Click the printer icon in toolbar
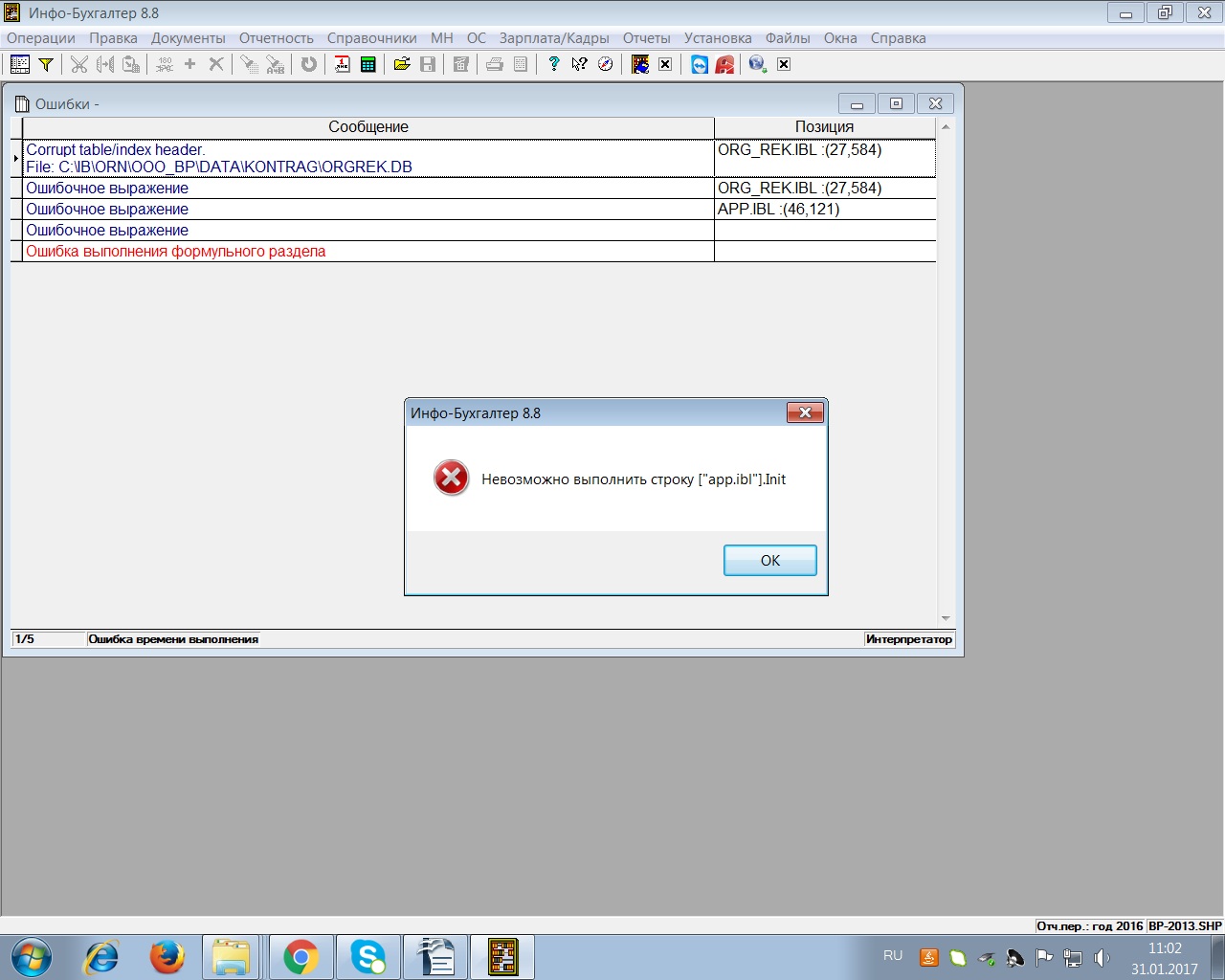Image resolution: width=1225 pixels, height=980 pixels. click(495, 64)
